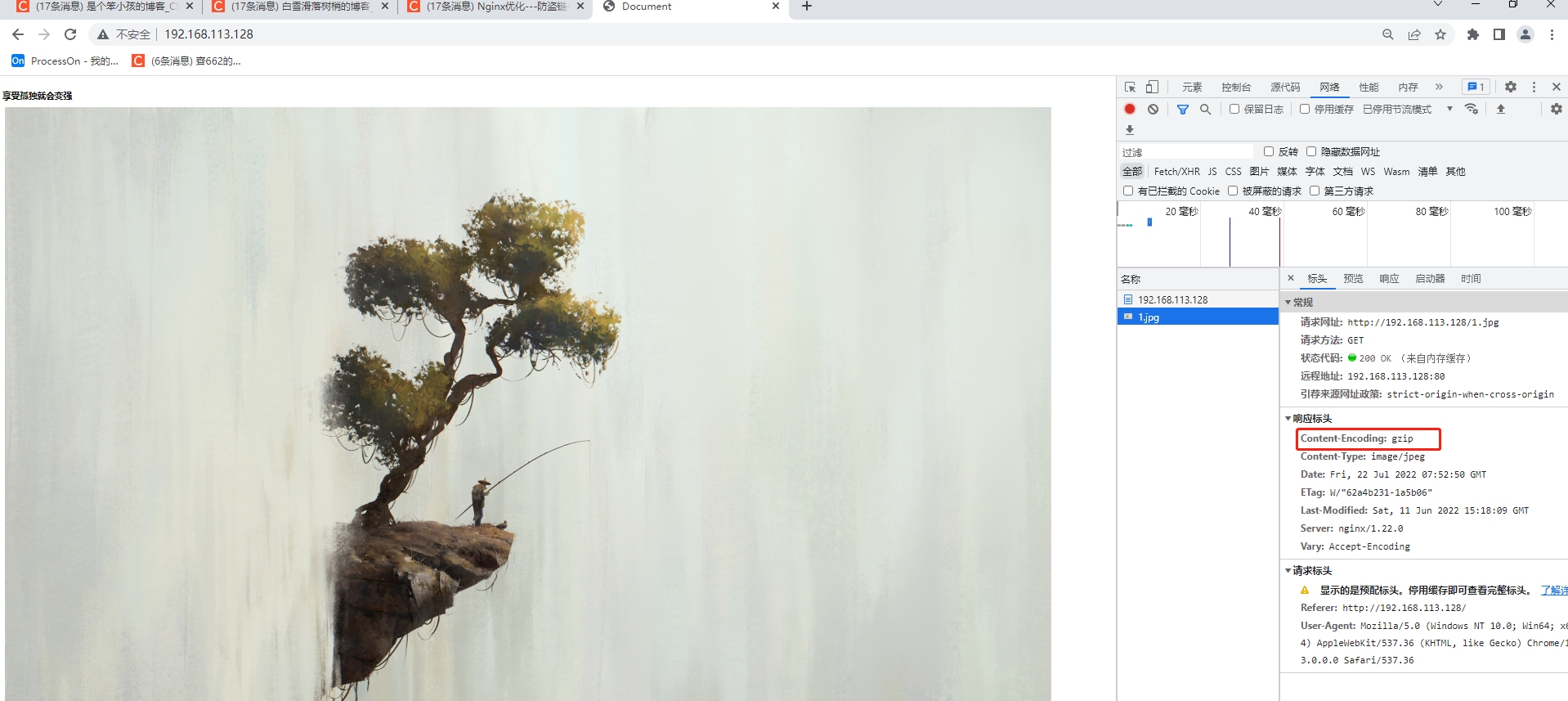Click the inspect element picker icon
1568x701 pixels.
click(1130, 87)
